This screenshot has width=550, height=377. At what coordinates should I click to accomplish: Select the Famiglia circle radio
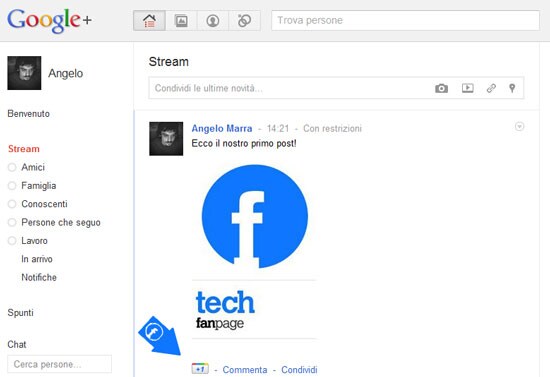(12, 186)
